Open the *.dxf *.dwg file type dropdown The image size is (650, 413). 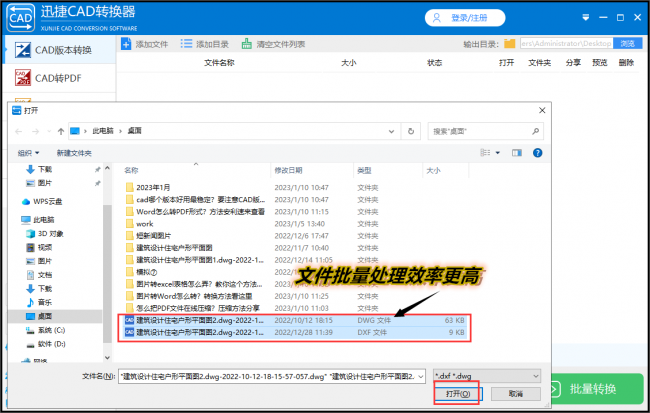click(x=487, y=376)
